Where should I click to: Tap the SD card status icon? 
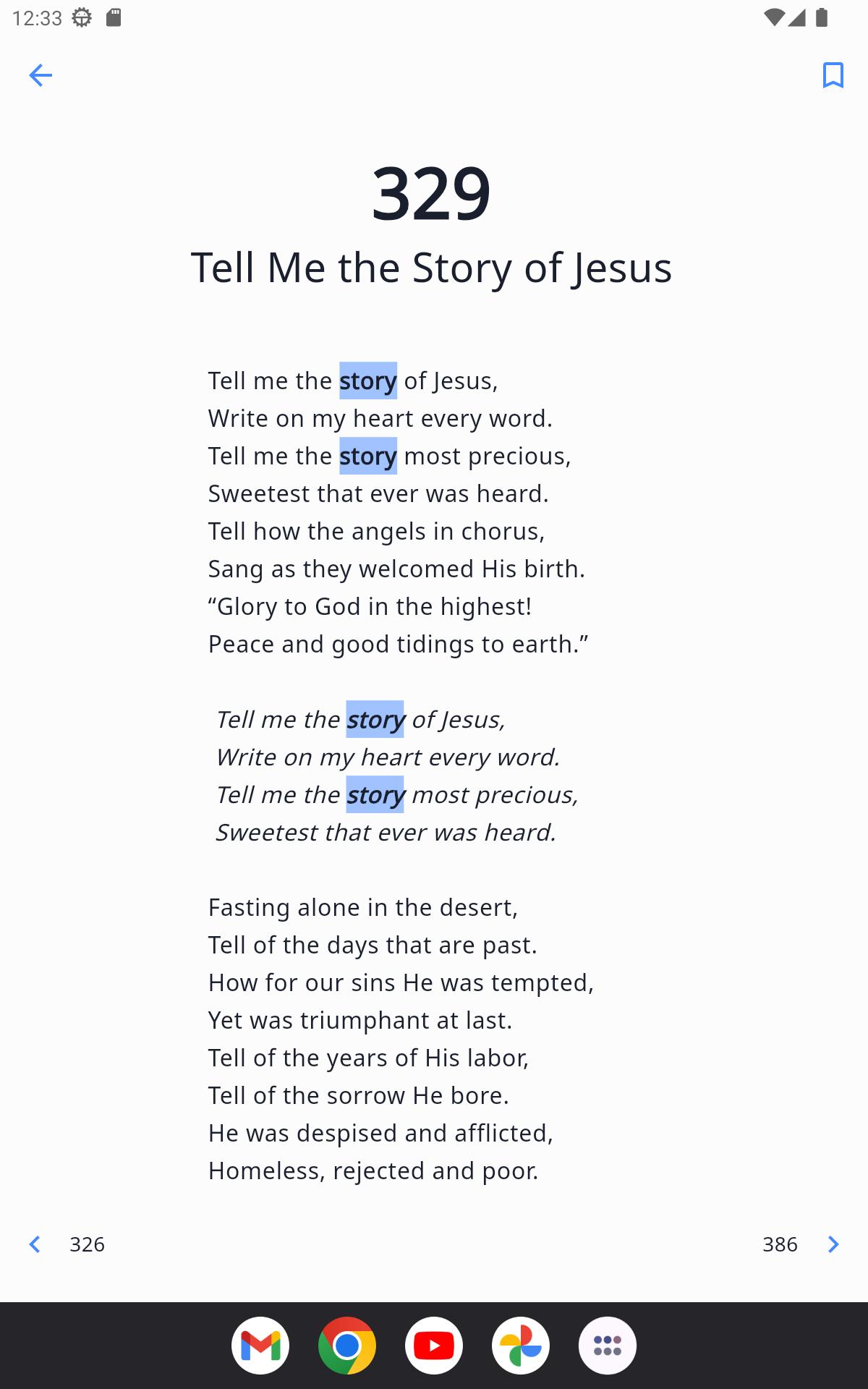pos(114,17)
